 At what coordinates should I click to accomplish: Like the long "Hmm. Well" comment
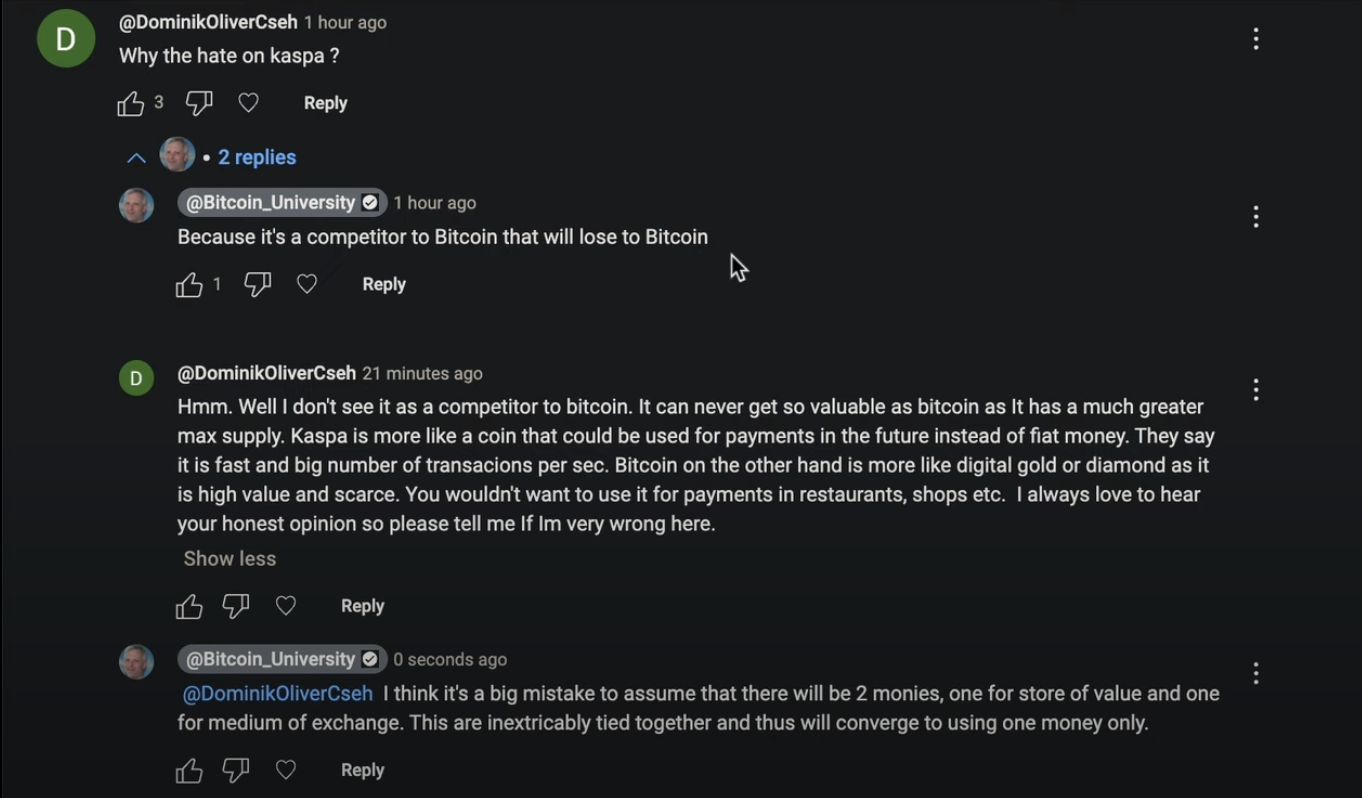pos(189,606)
